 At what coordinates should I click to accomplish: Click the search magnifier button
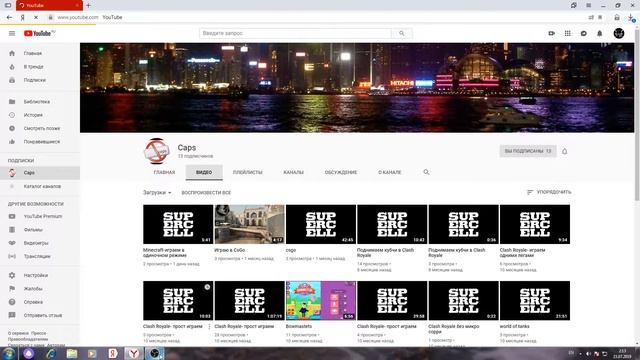click(x=402, y=33)
